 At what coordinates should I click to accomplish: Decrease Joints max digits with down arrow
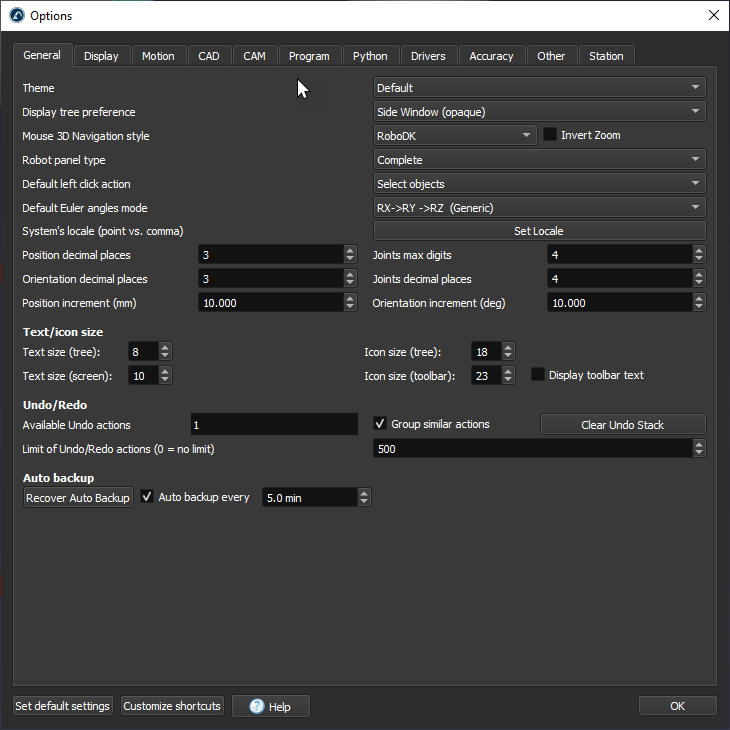(x=698, y=259)
